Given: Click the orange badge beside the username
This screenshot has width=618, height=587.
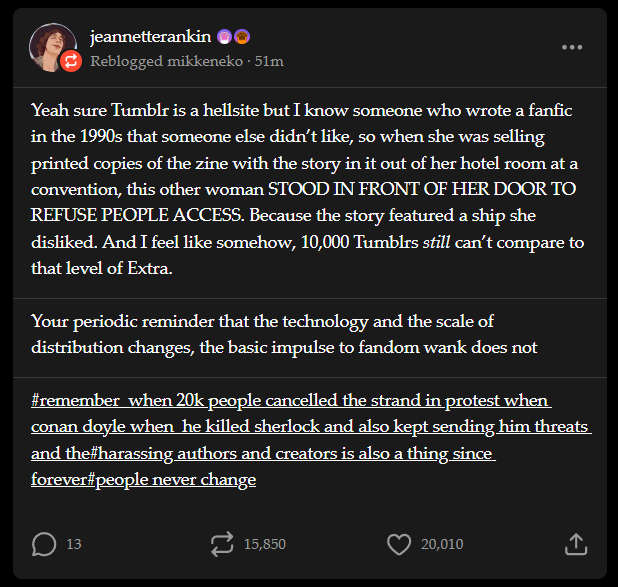Looking at the screenshot, I should (242, 37).
